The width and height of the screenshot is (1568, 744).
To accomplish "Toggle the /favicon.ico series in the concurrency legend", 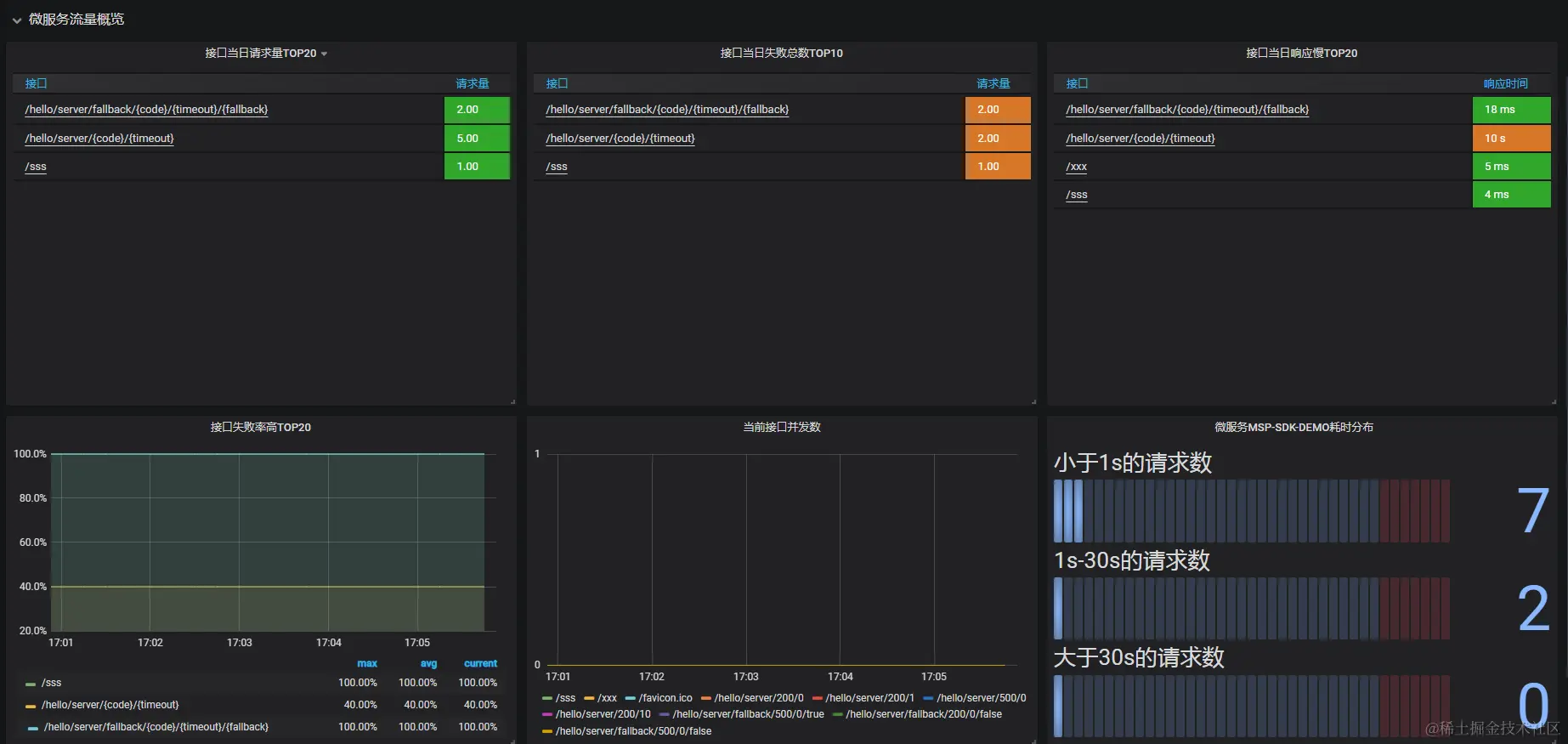I will coord(665,698).
